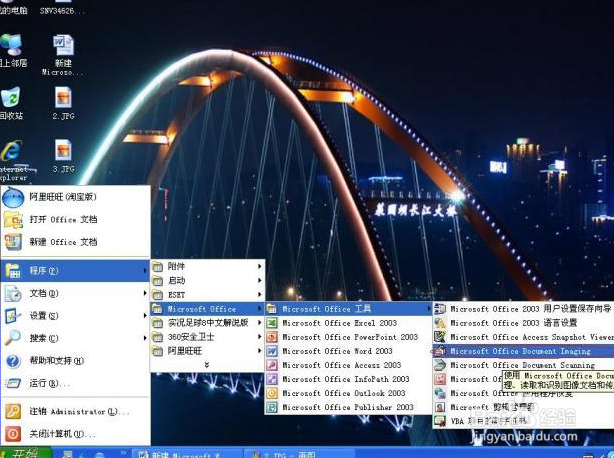Switch to 新建 Microsoft taskbar window

[x=187, y=453]
